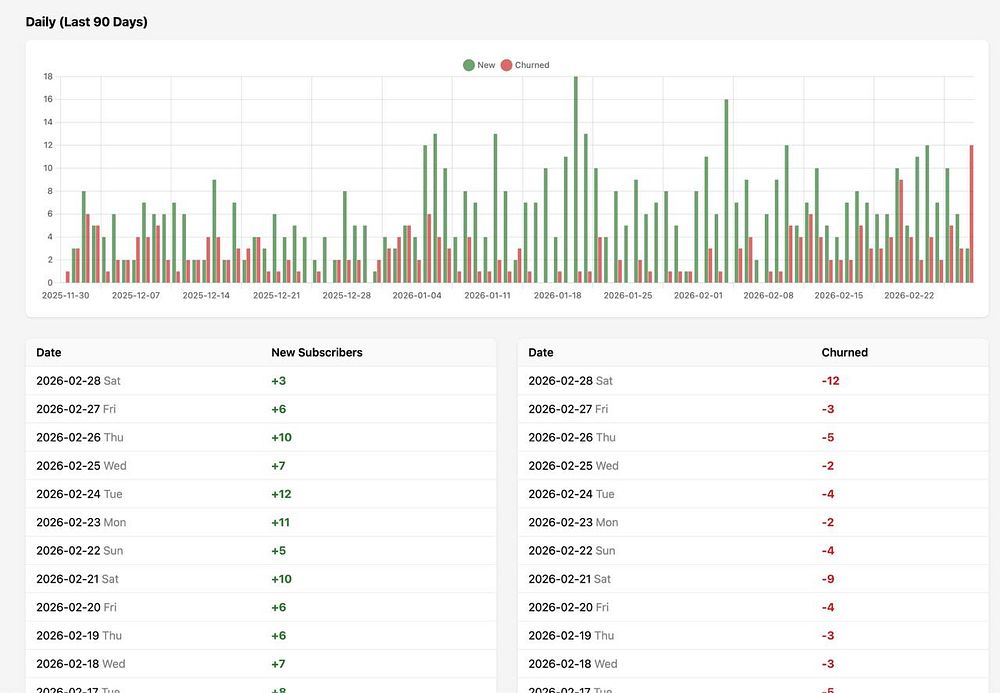Click the 2025-12-14 x-axis label
This screenshot has width=1000, height=693.
click(206, 295)
